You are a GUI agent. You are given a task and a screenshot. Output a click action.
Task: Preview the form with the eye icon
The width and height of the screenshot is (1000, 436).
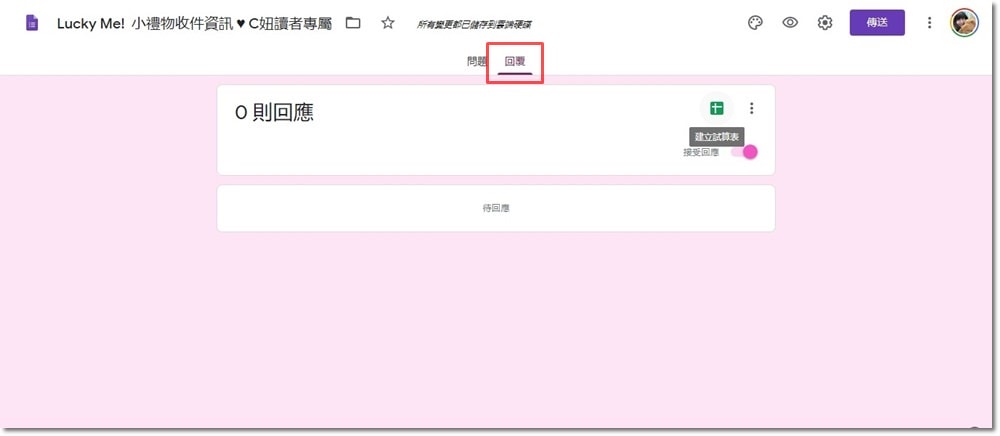point(790,23)
